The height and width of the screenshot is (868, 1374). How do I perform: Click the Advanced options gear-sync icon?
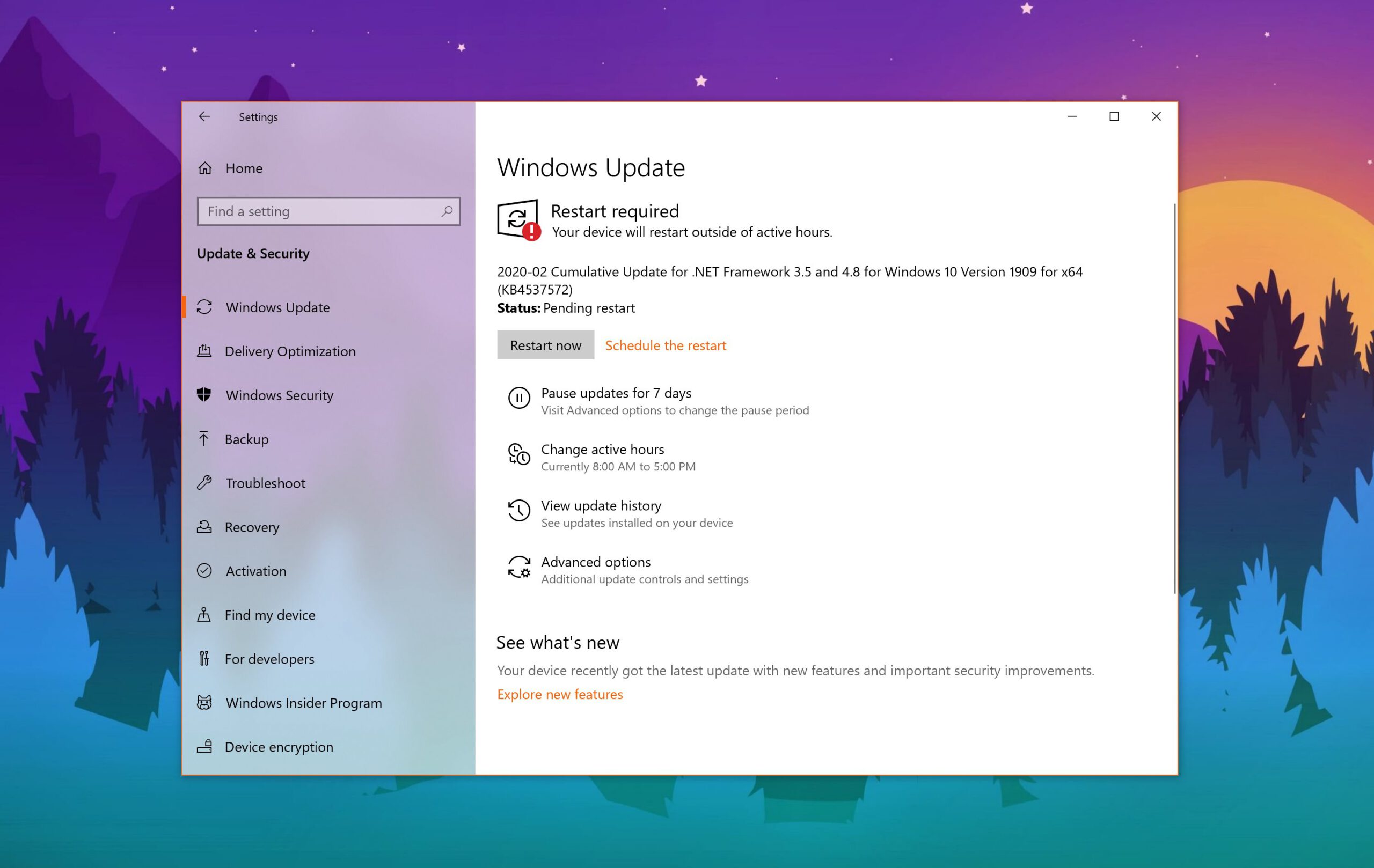pyautogui.click(x=518, y=568)
